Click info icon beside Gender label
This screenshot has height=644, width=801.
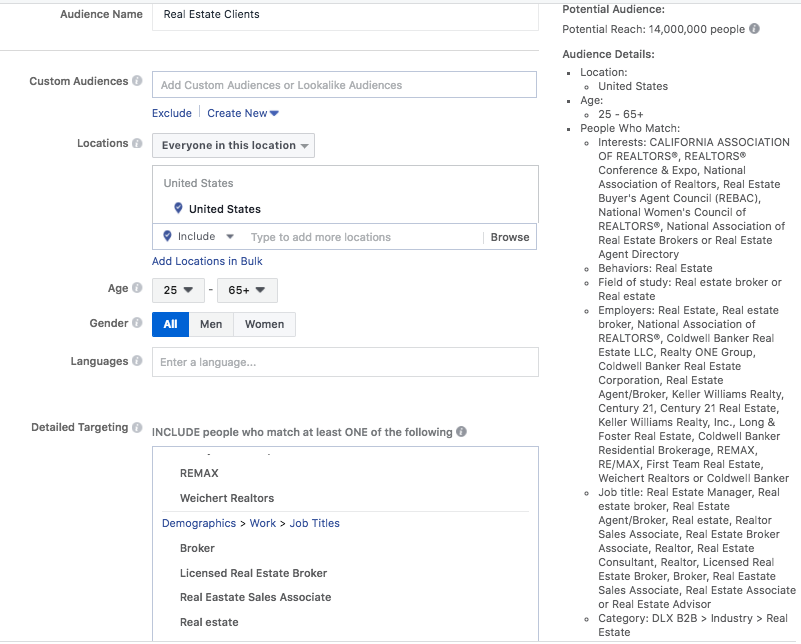tap(137, 323)
